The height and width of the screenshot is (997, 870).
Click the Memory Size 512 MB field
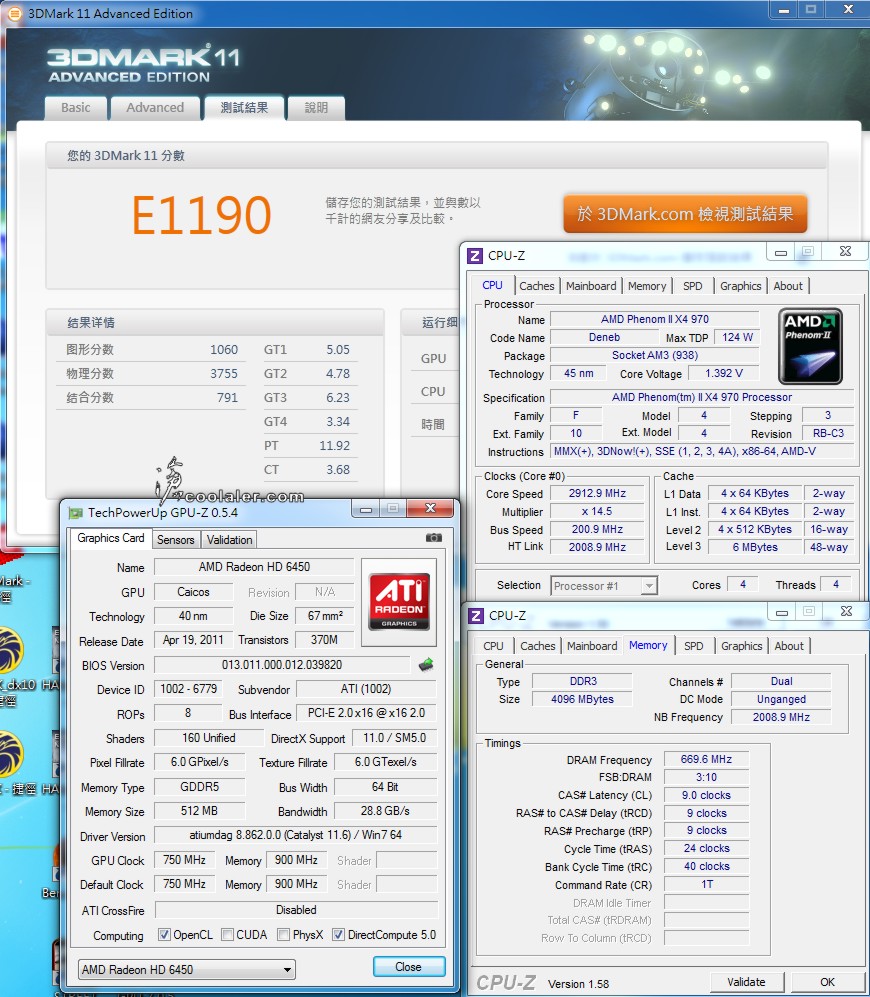pos(199,811)
